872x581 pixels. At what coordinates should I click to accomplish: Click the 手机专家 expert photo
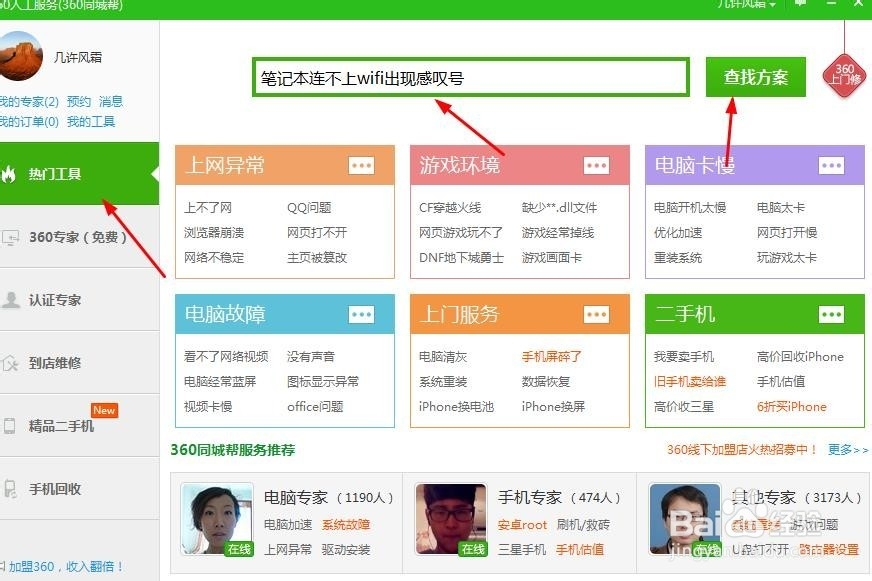451,519
